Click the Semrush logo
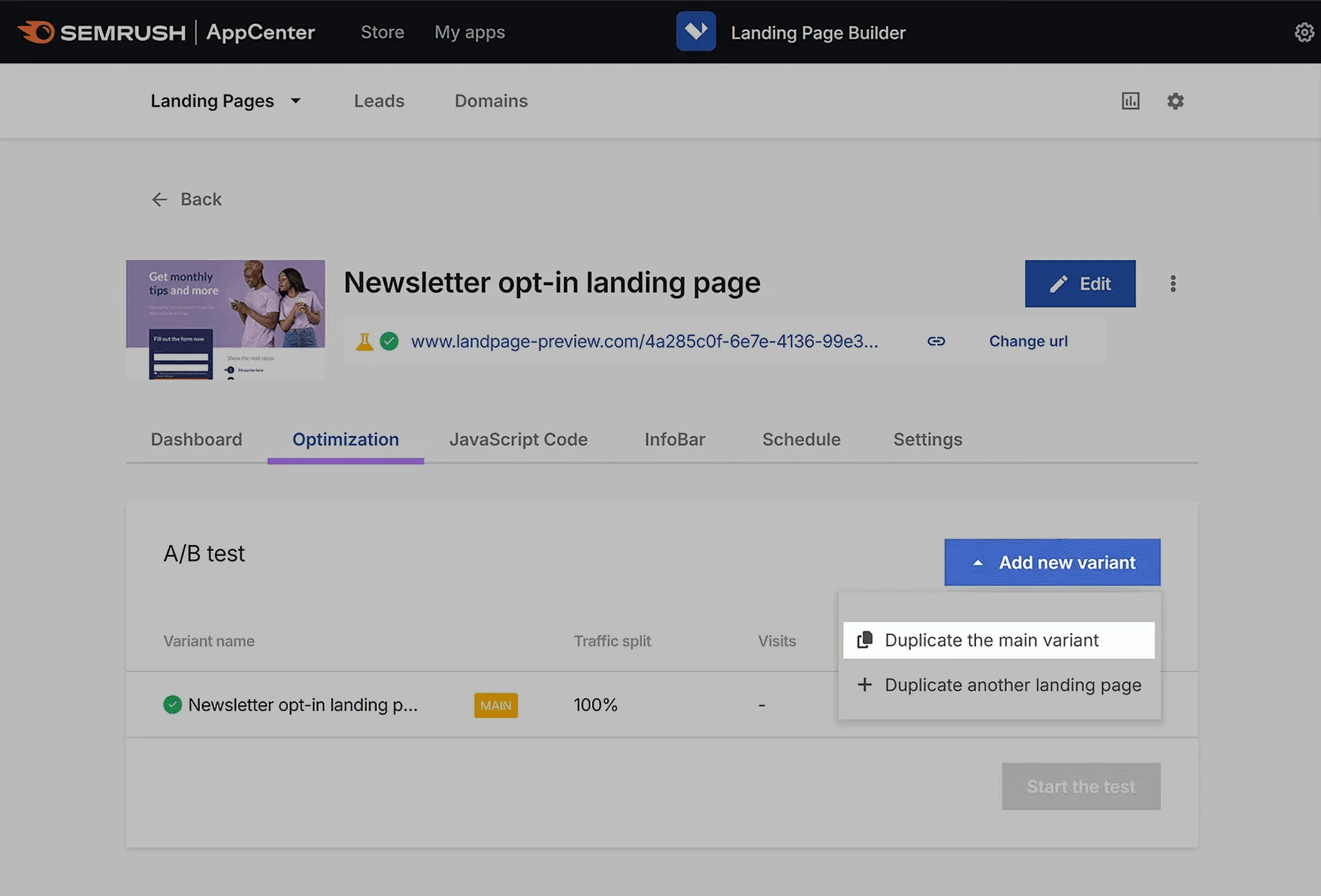The width and height of the screenshot is (1321, 896). (101, 32)
